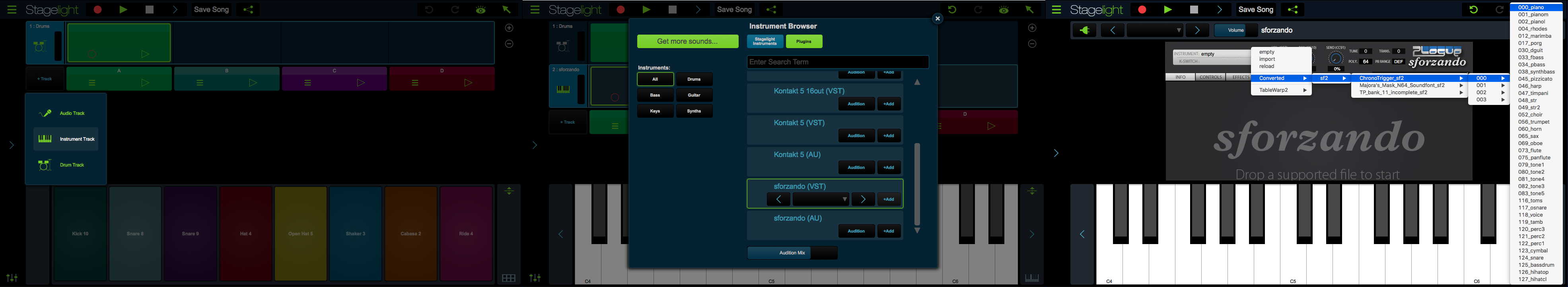Zoom in with the plus icon in left window
This screenshot has width=1568, height=287.
[x=510, y=28]
